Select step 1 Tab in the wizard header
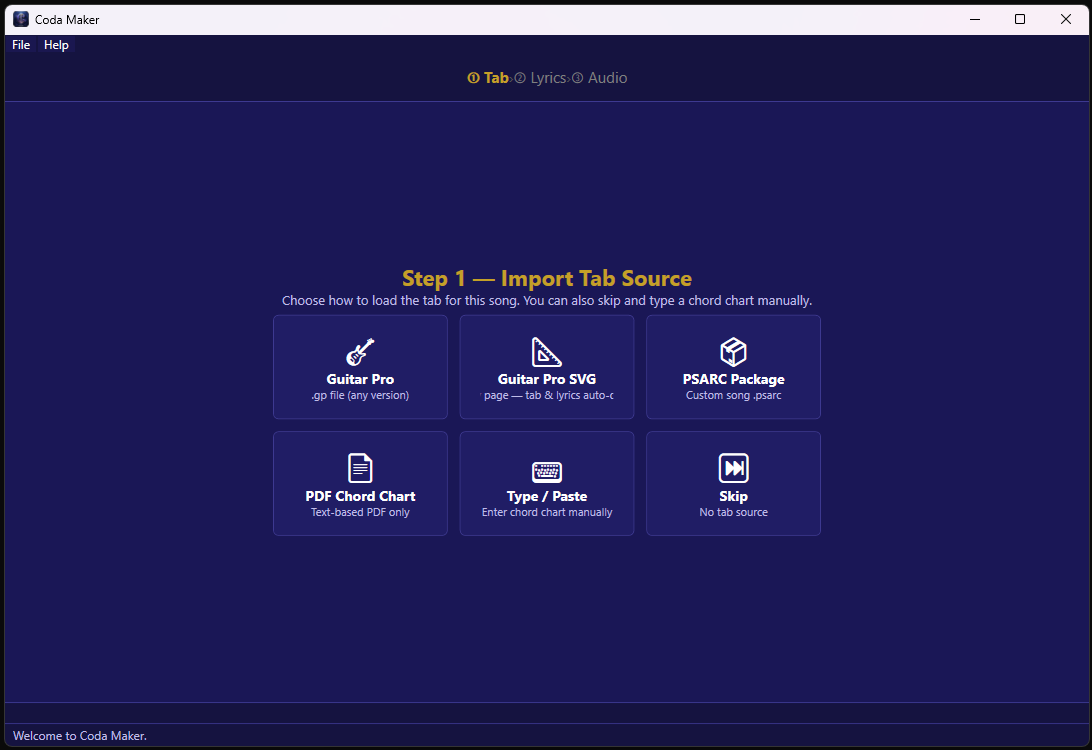 488,78
